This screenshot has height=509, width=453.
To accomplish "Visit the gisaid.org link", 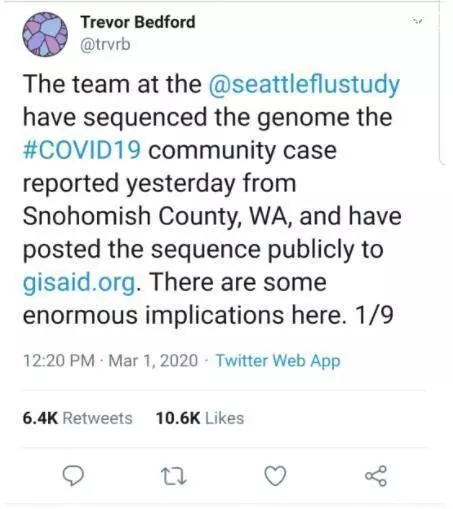I will 79,283.
